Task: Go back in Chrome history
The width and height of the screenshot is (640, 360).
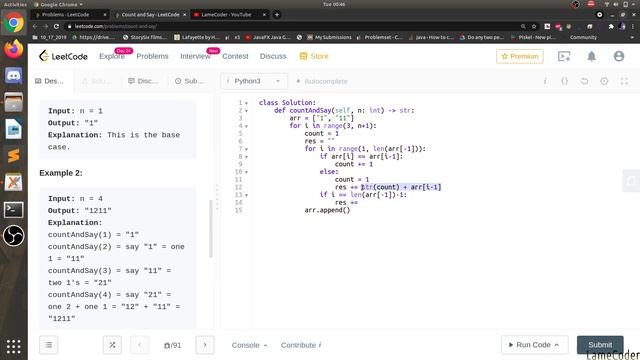Action: tap(35, 26)
